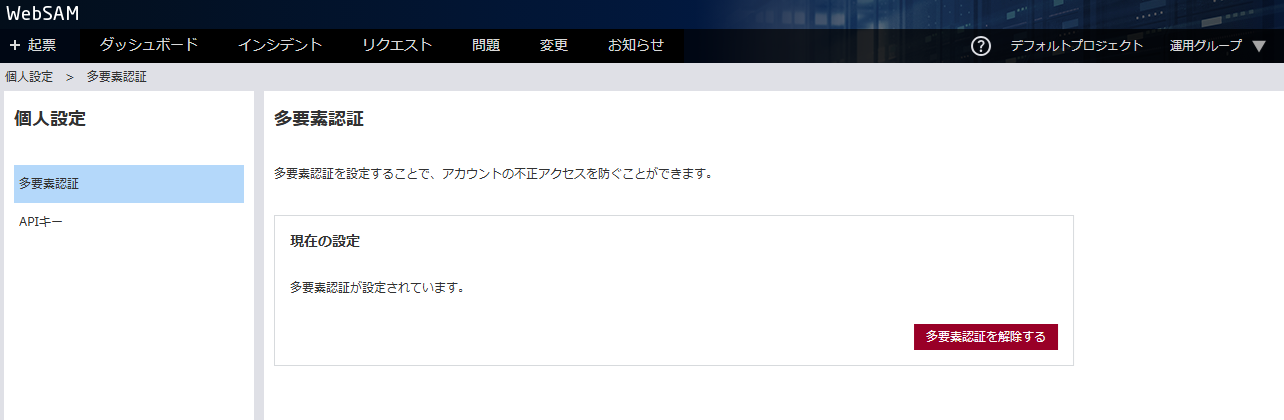Select the 問題 menu item
The image size is (1284, 420).
[x=486, y=45]
